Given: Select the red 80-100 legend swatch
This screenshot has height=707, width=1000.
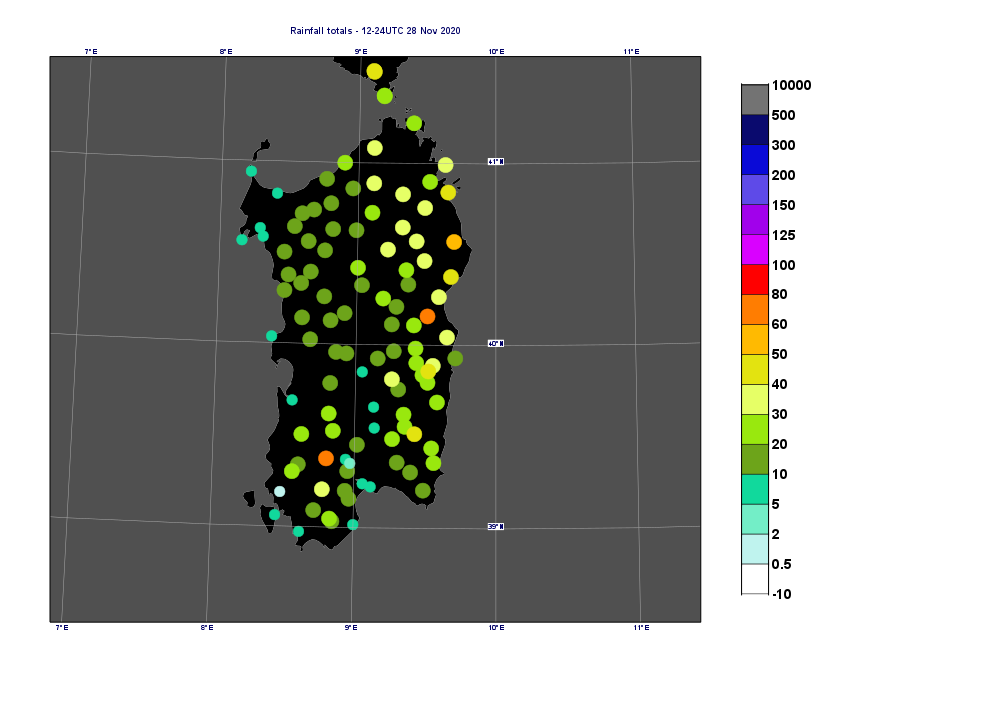Looking at the screenshot, I should [x=754, y=279].
